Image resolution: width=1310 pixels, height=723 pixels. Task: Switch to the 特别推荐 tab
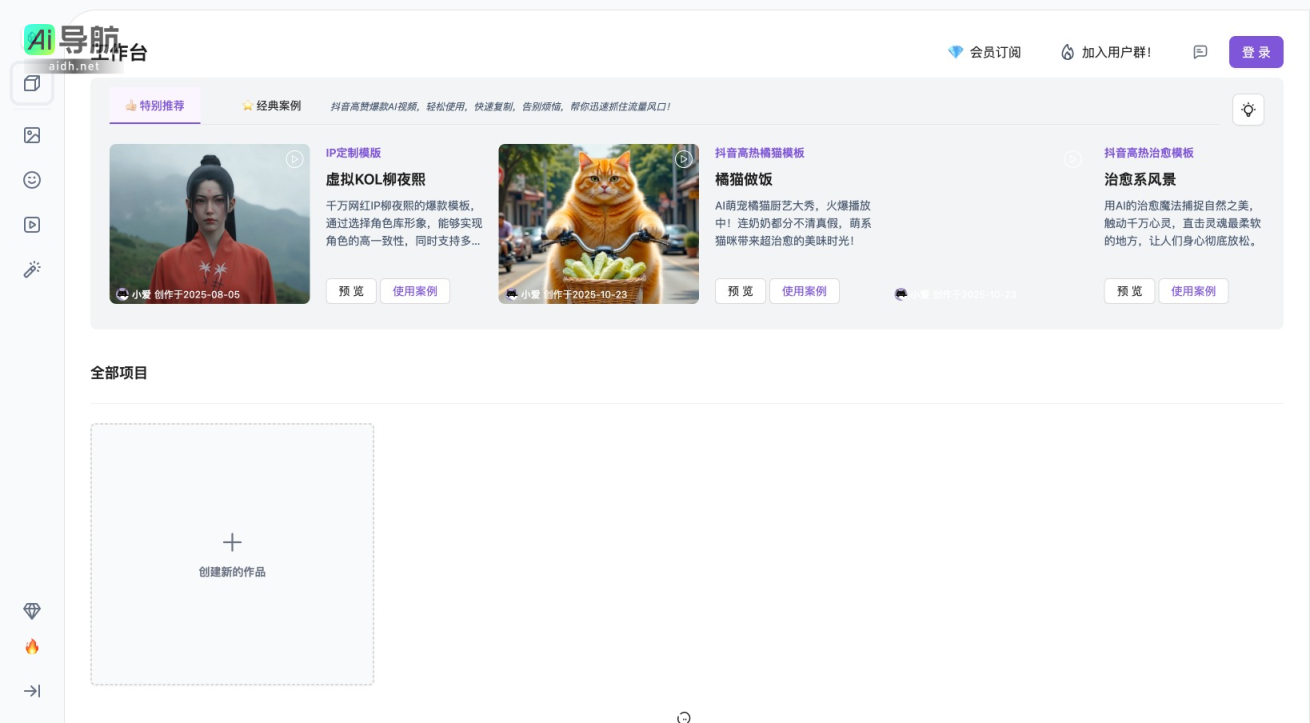pos(155,105)
